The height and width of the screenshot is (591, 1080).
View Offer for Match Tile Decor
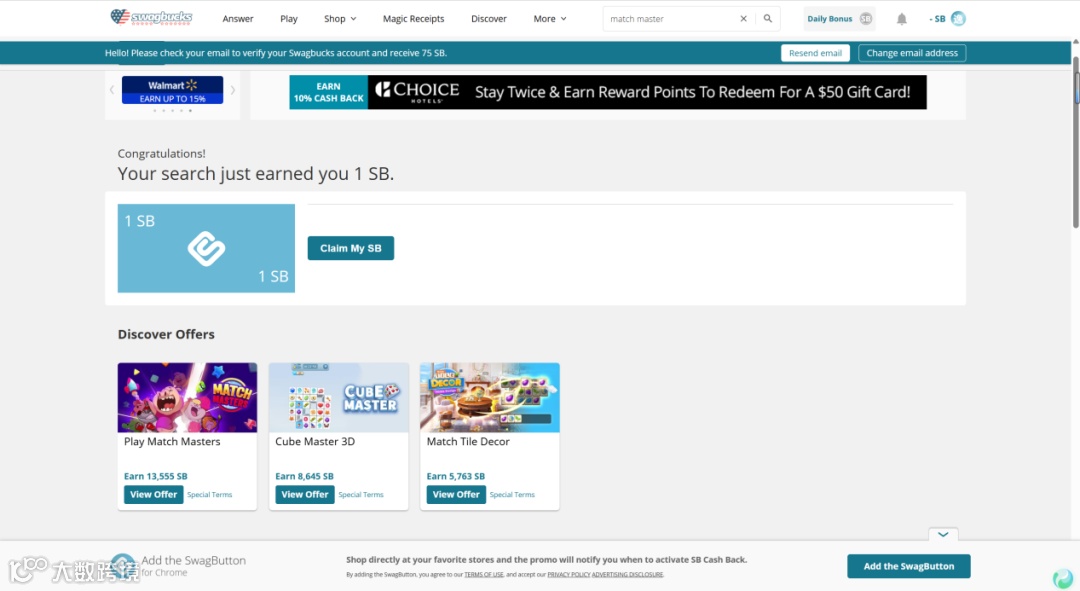click(x=456, y=495)
